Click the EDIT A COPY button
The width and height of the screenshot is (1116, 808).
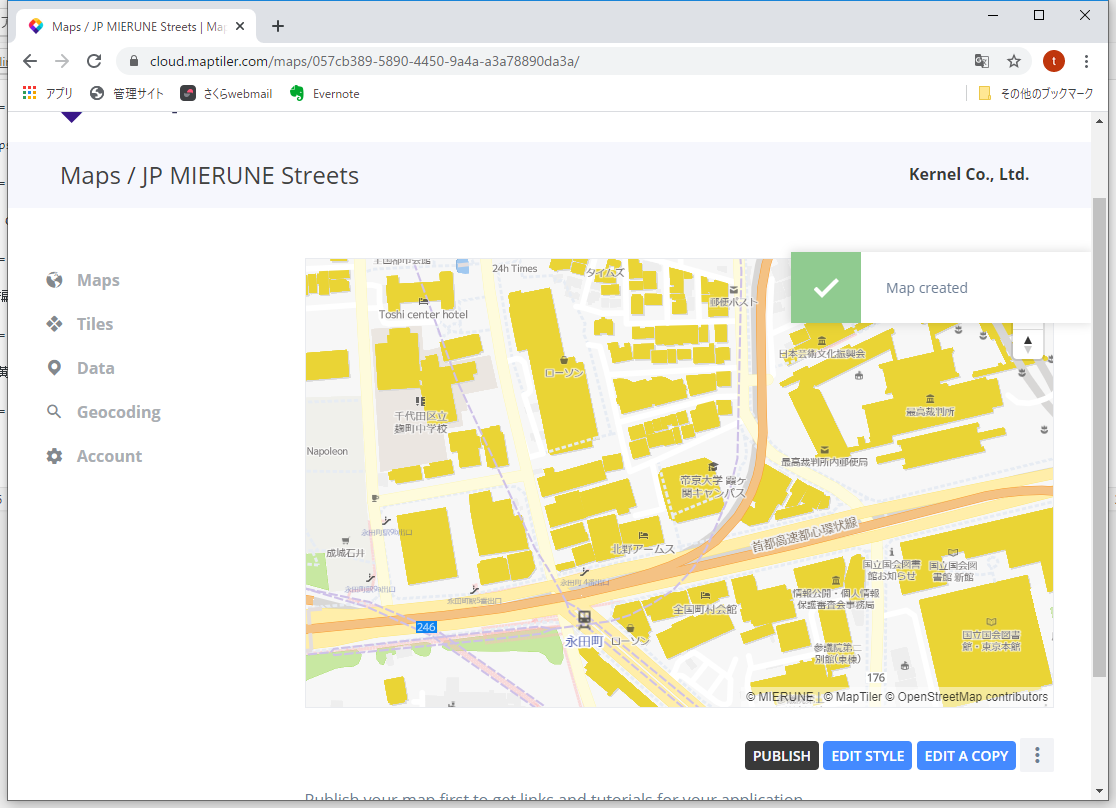[x=966, y=756]
